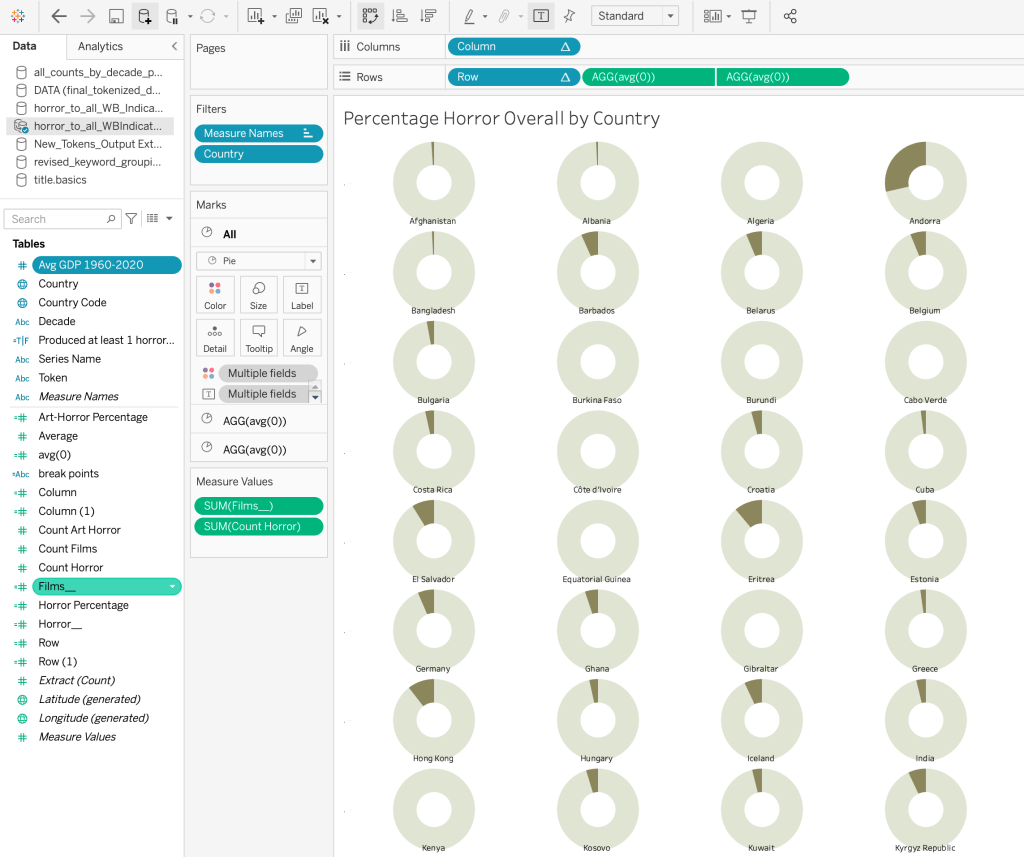1024x857 pixels.
Task: Click the filter fields funnel icon
Action: (131, 219)
